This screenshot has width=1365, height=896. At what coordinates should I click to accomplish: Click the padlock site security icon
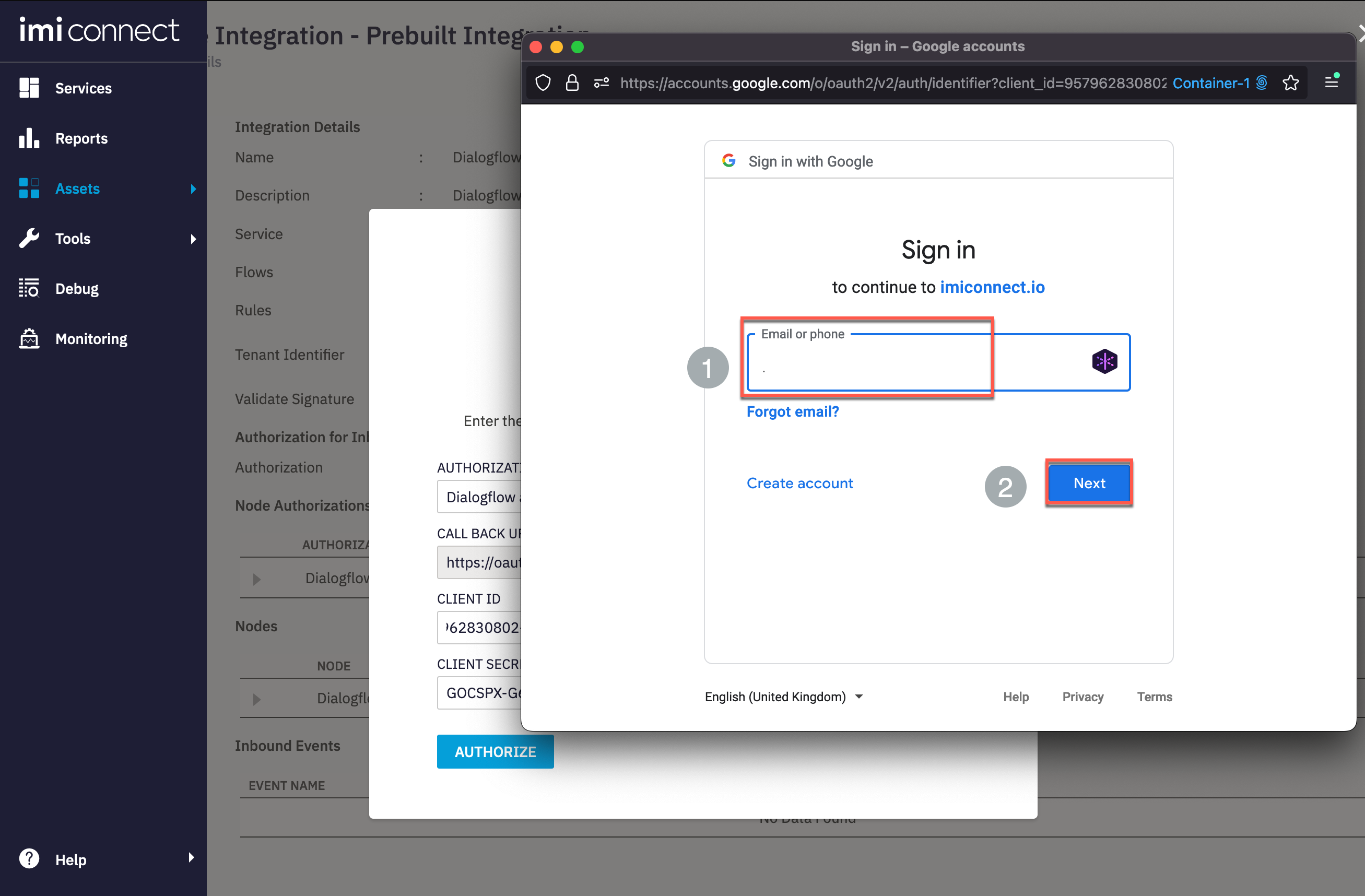click(x=572, y=83)
